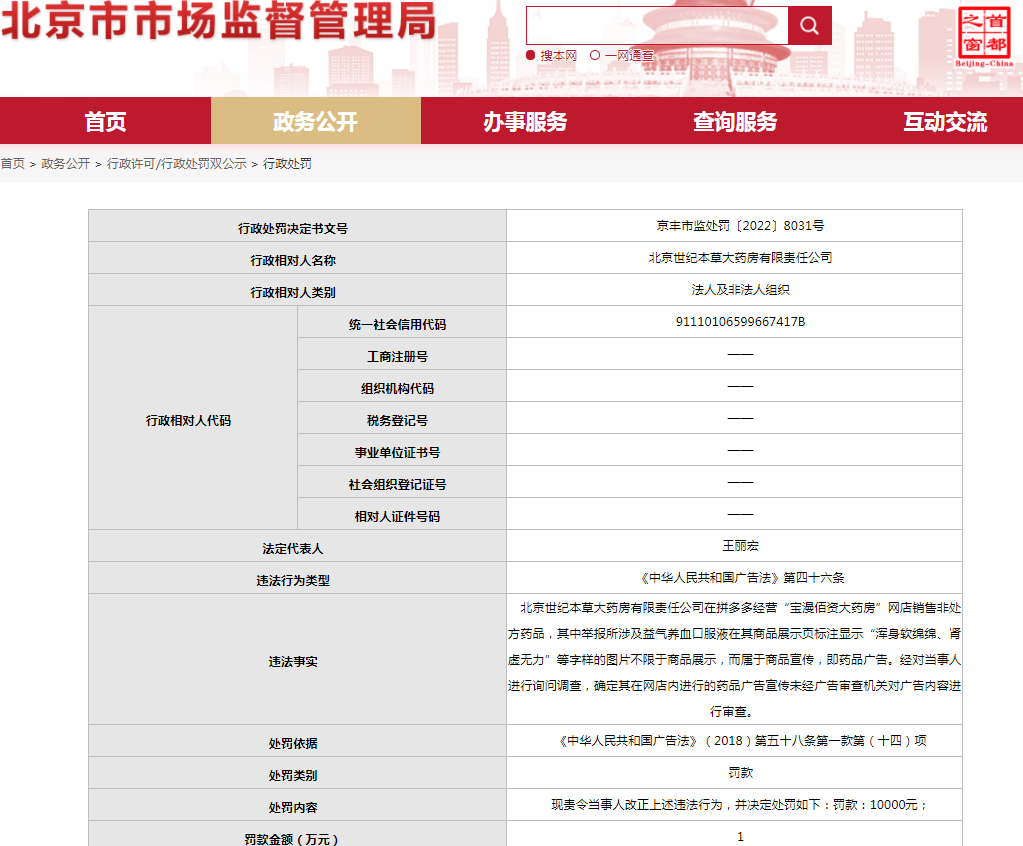The image size is (1023, 846).
Task: Click the decision number 京丰市监处罚〔2022〕8031号
Action: tap(740, 226)
